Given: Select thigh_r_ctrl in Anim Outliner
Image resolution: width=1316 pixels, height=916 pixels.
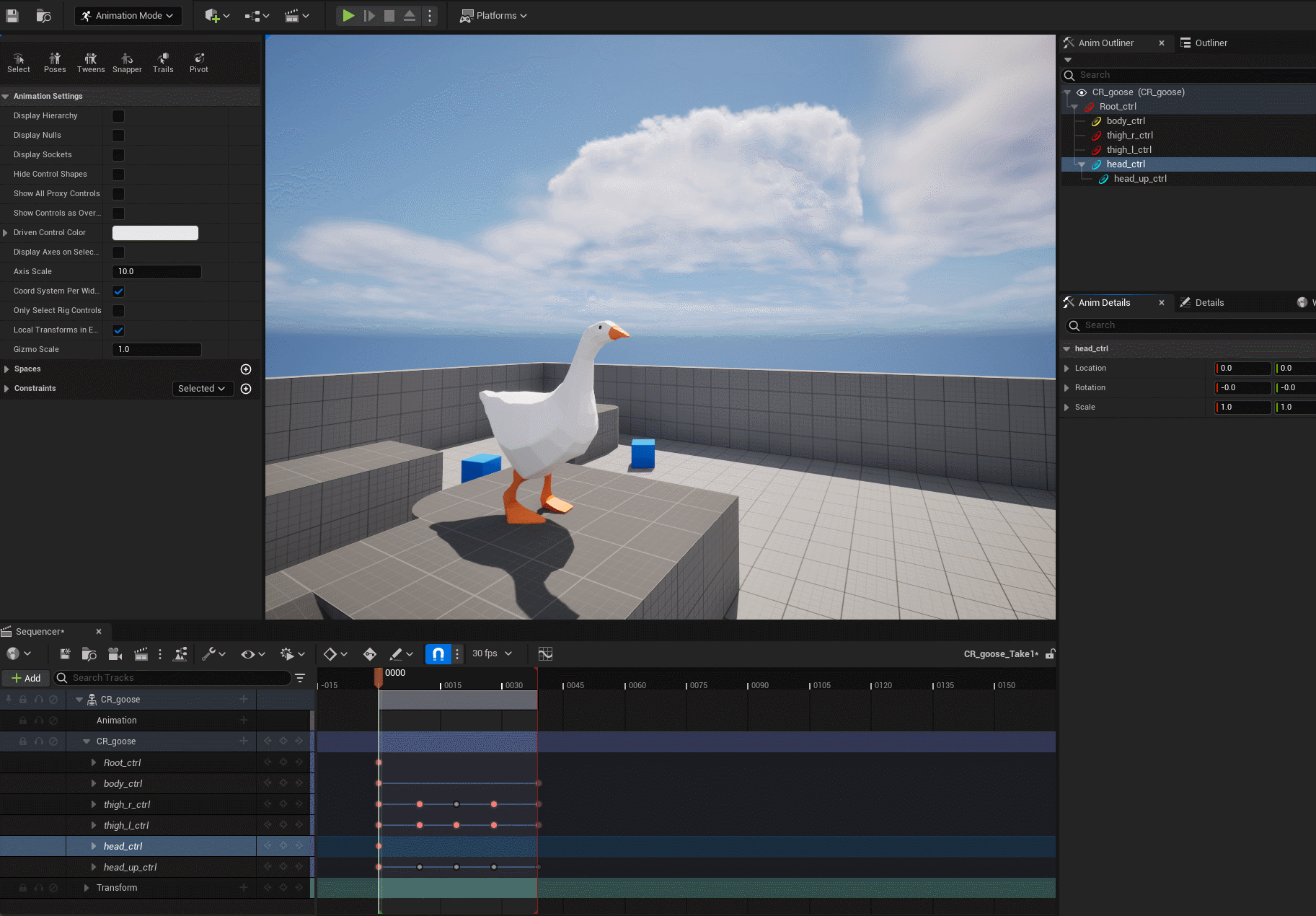Looking at the screenshot, I should pyautogui.click(x=1129, y=136).
